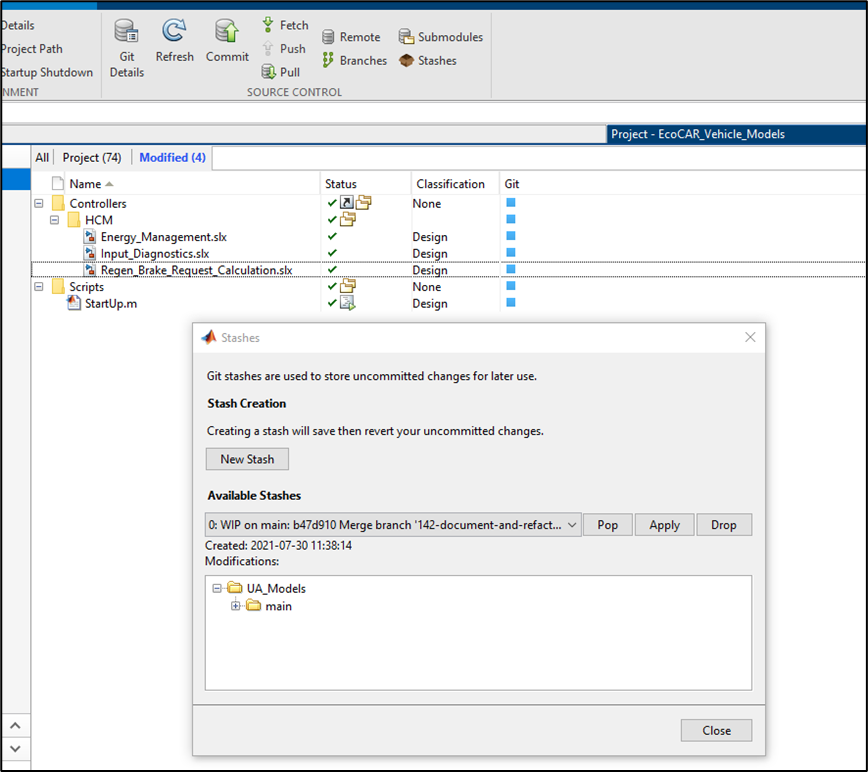Collapse the HCM folder node
This screenshot has height=772, width=868.
tap(55, 220)
